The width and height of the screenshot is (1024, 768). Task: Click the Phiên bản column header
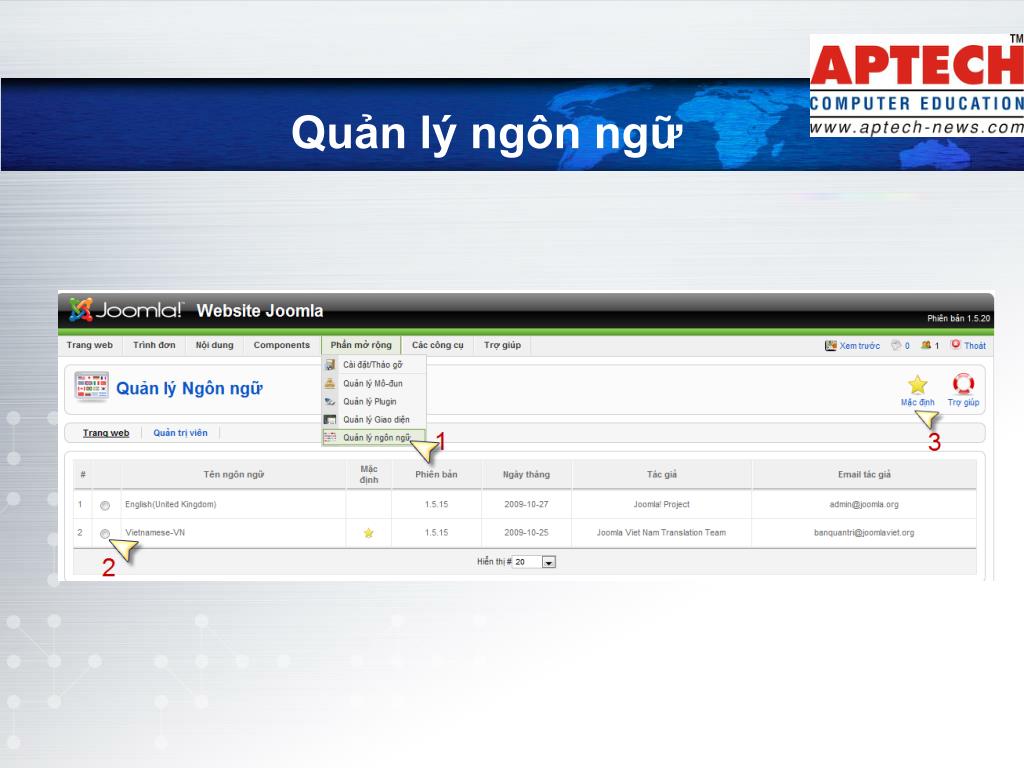[436, 474]
